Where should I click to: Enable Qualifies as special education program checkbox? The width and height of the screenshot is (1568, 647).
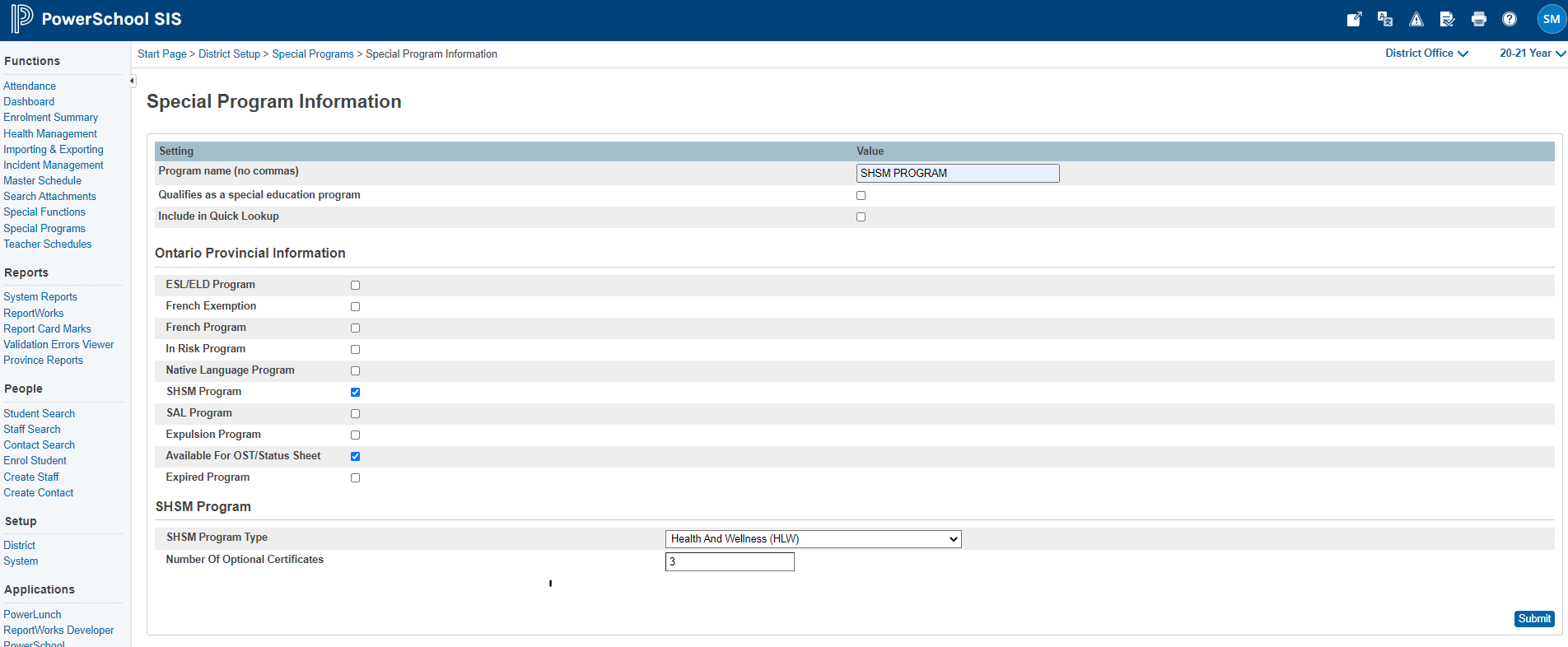point(861,196)
